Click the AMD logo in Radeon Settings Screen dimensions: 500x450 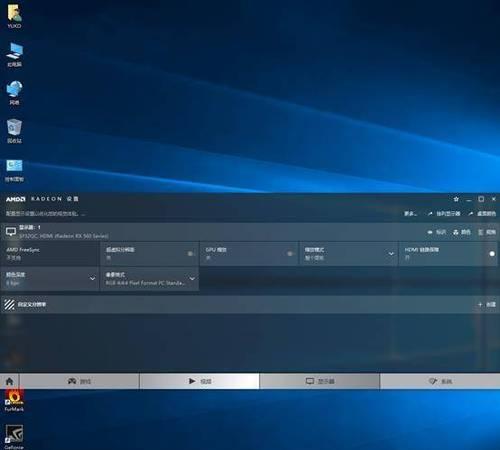coord(15,199)
